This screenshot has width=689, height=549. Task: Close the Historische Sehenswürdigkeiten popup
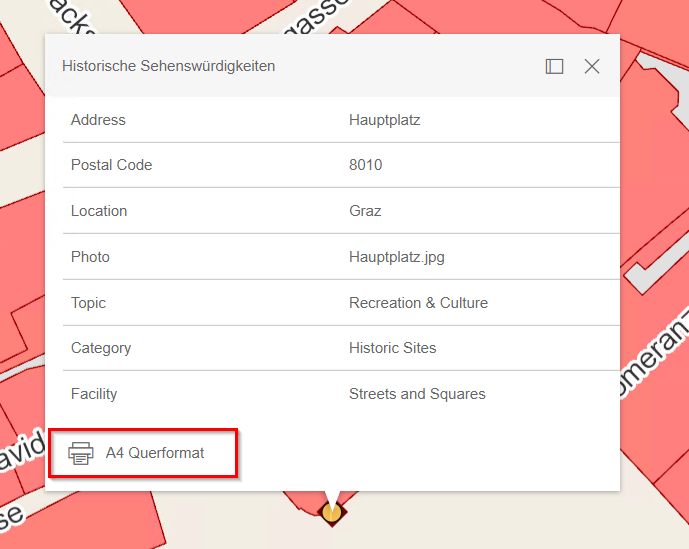tap(591, 66)
